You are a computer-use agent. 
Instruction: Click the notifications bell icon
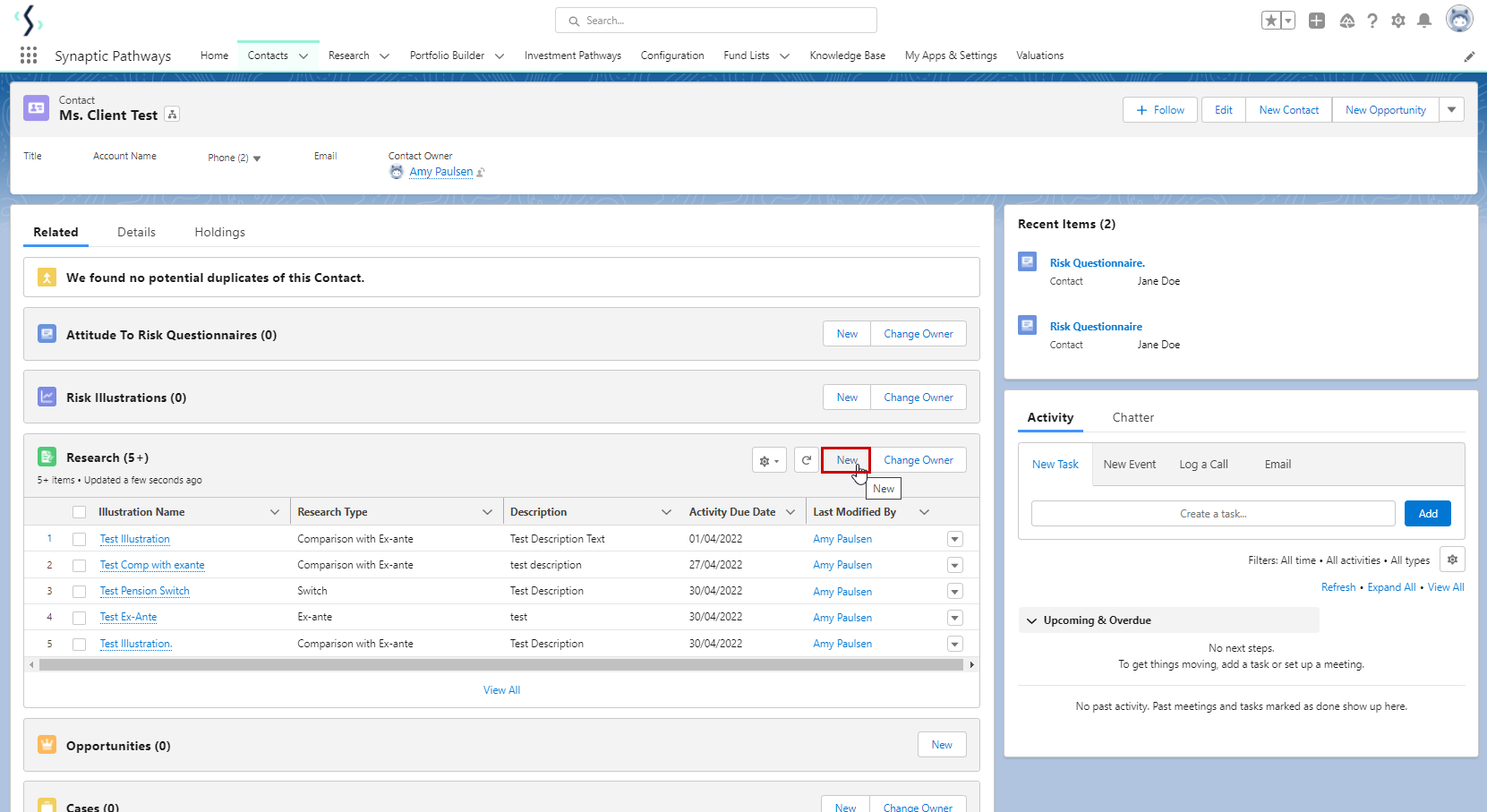(x=1424, y=21)
